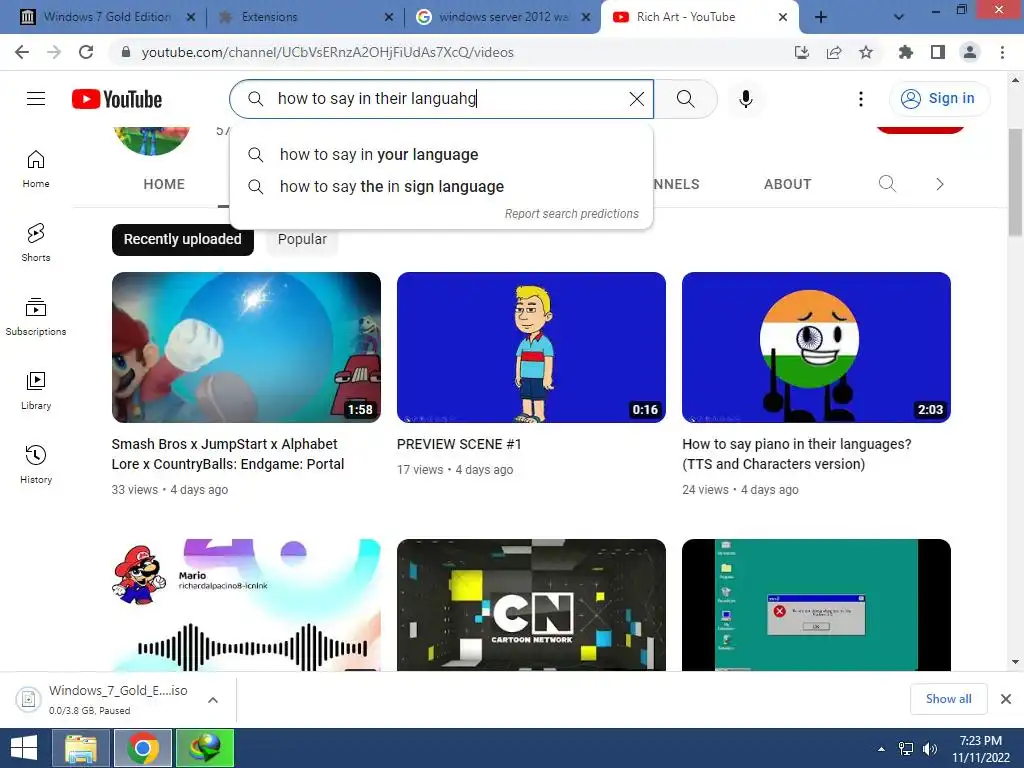Switch to Windows 7 Gold Edition tab
1024x768 pixels.
pyautogui.click(x=107, y=17)
